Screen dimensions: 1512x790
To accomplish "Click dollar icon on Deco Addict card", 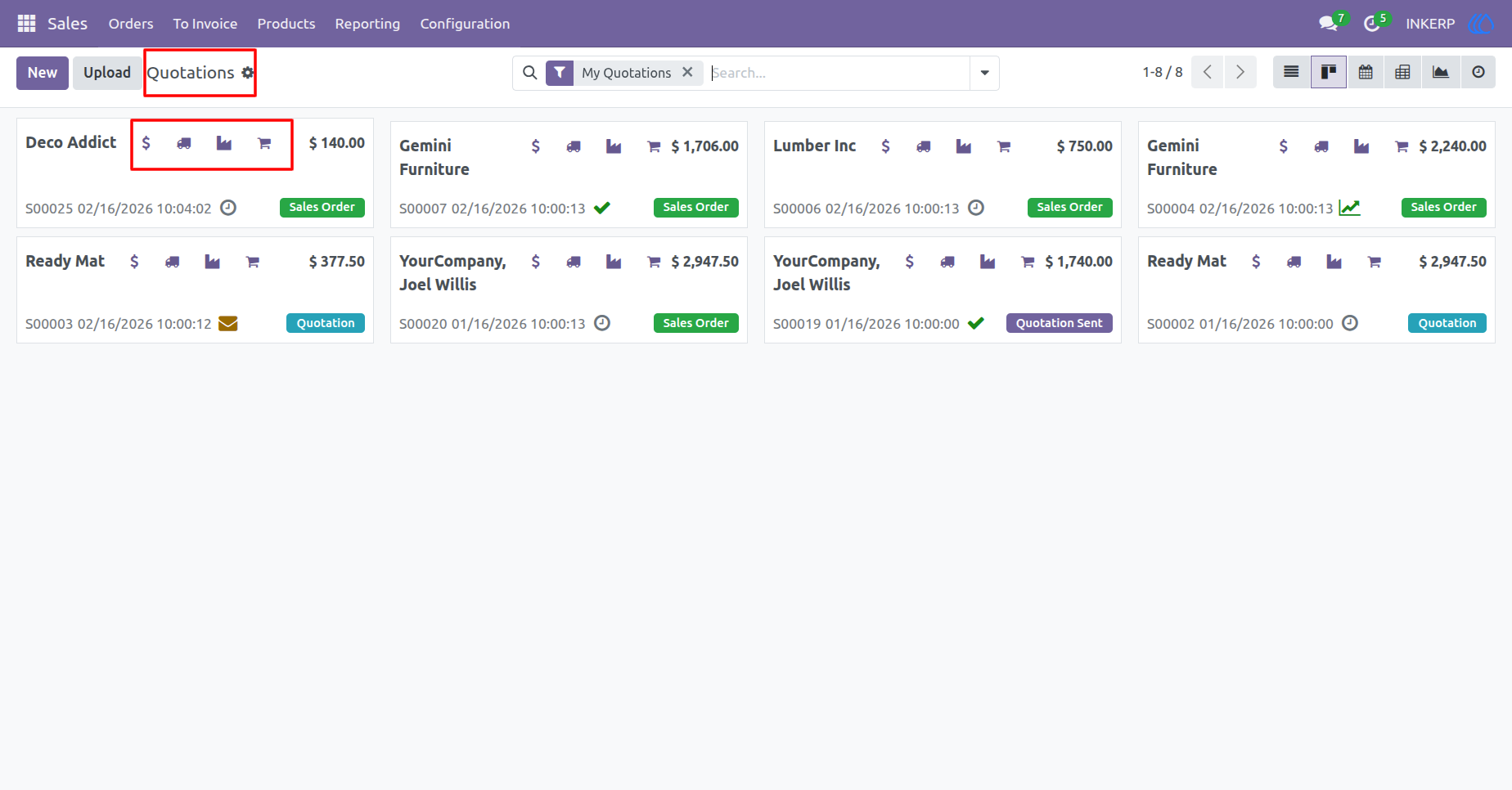I will click(146, 143).
